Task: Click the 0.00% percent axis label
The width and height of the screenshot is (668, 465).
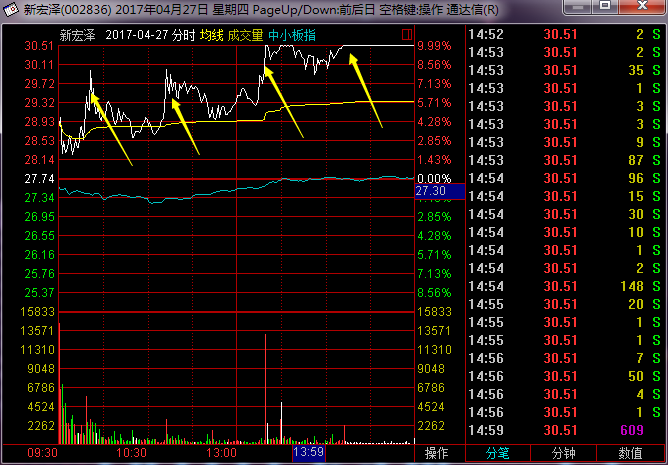Action: [434, 179]
